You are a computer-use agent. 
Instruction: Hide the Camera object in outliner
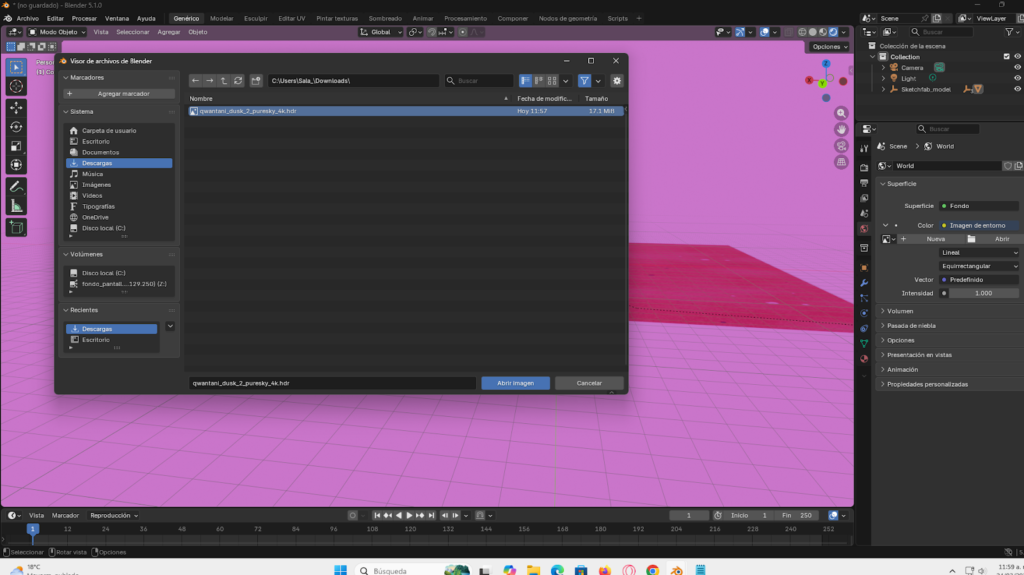click(1017, 67)
